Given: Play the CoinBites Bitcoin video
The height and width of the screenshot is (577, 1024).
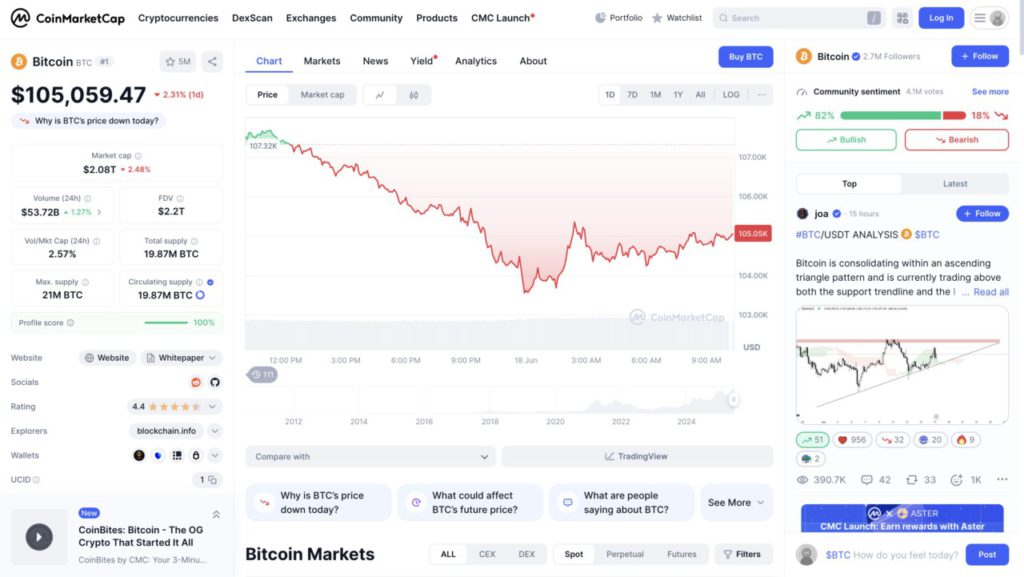Looking at the screenshot, I should [39, 537].
